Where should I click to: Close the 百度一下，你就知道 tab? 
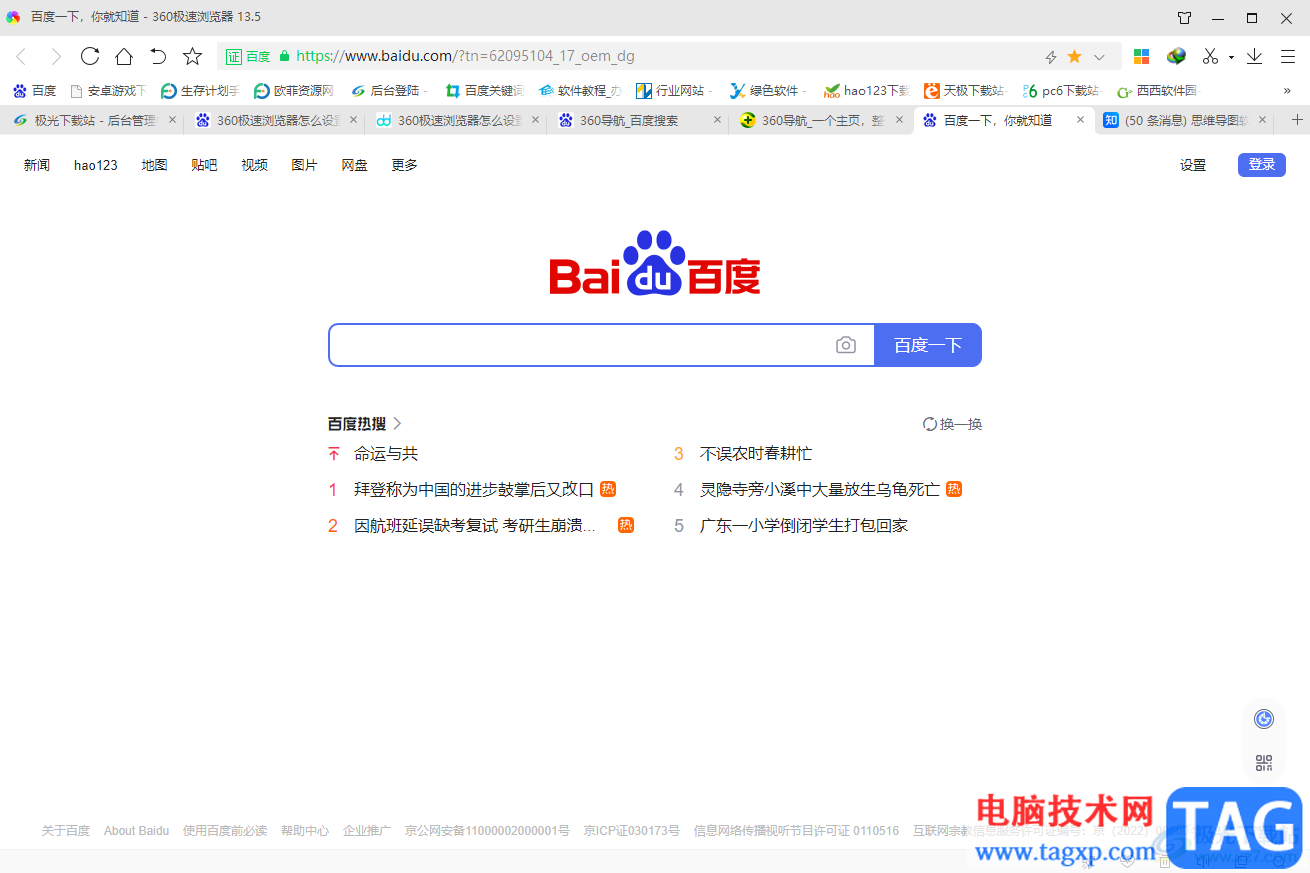point(1080,120)
